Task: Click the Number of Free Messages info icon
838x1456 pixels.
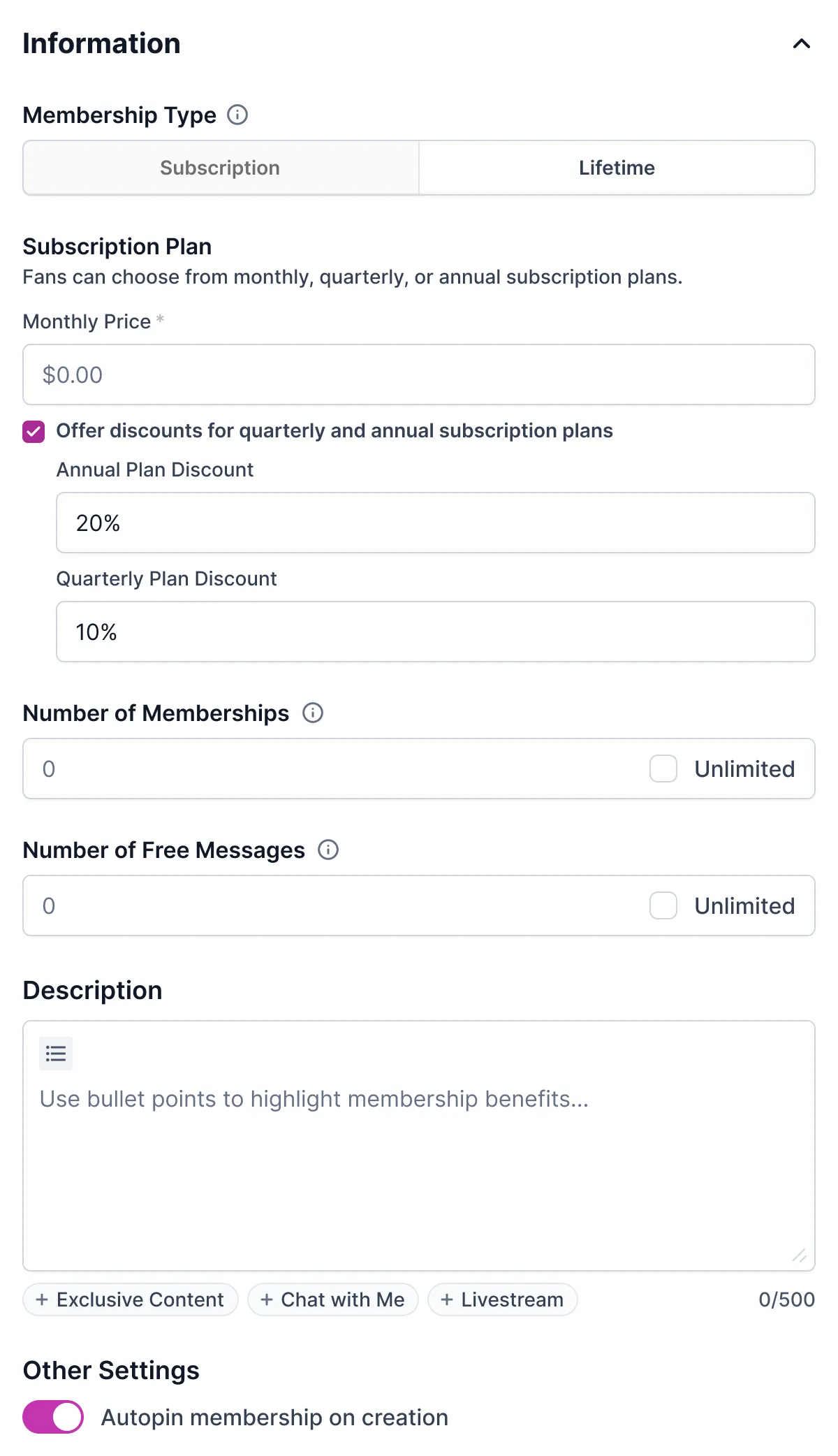Action: [327, 850]
